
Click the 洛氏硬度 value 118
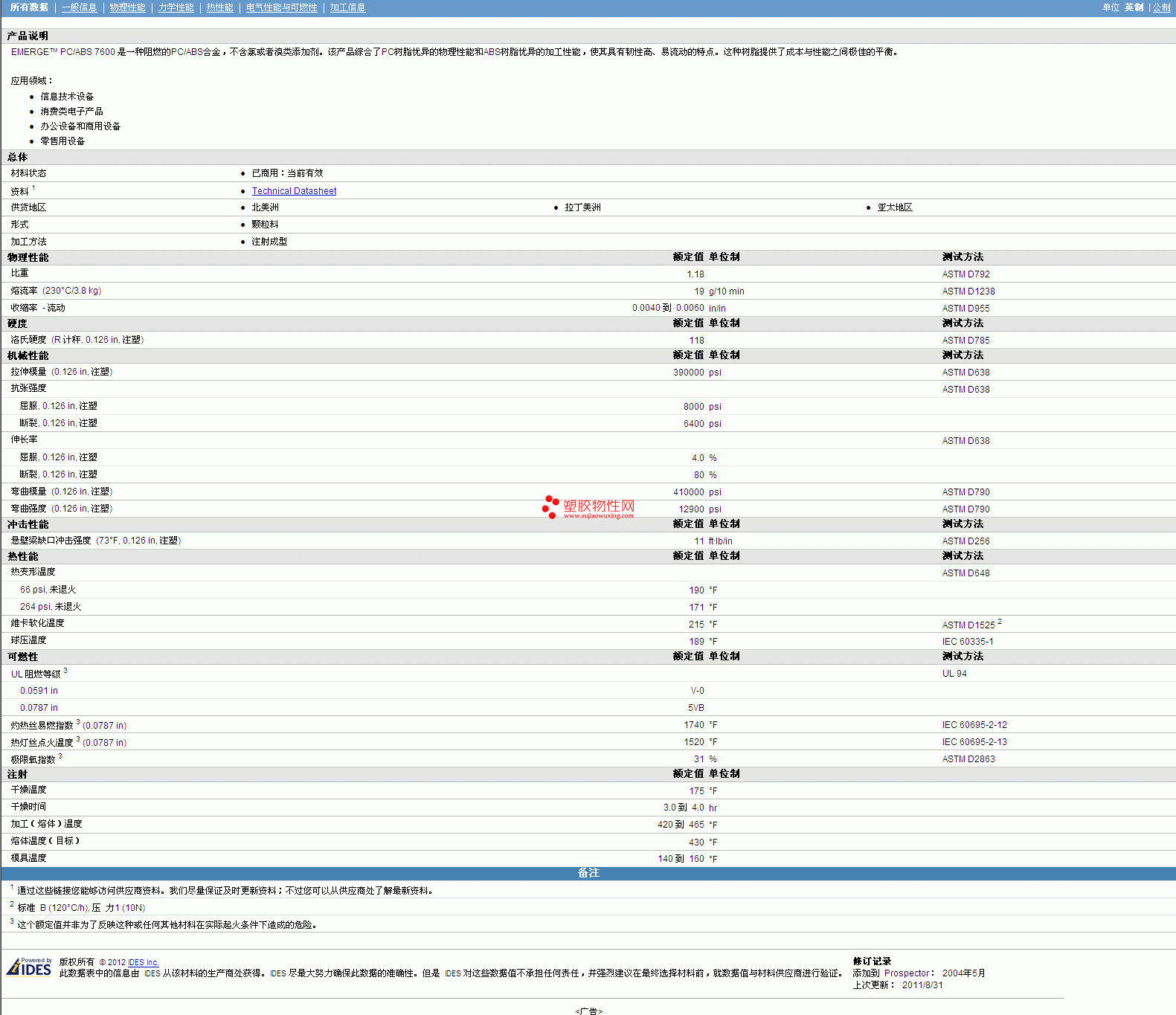696,341
